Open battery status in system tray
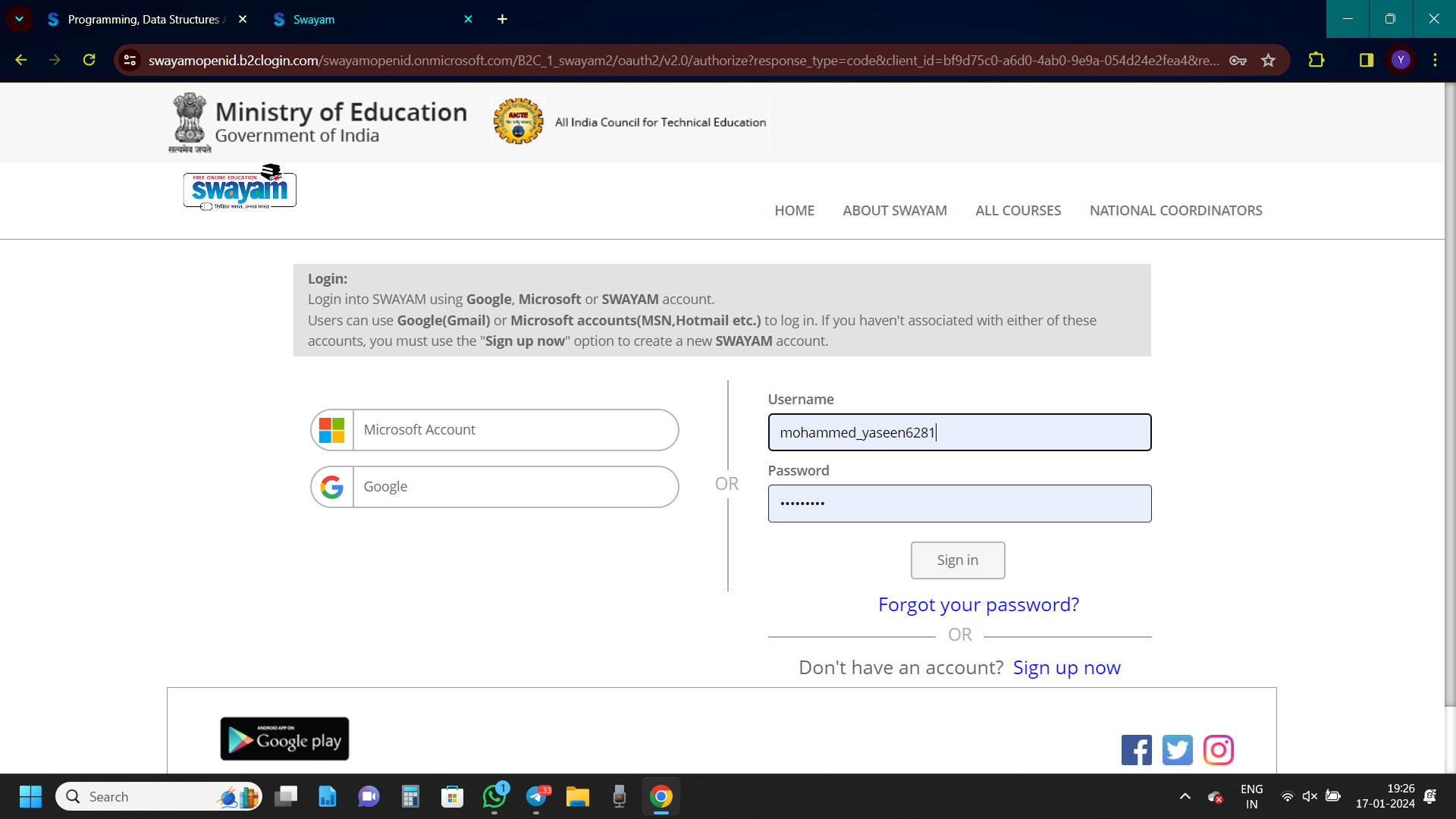The image size is (1456, 819). (x=1332, y=796)
